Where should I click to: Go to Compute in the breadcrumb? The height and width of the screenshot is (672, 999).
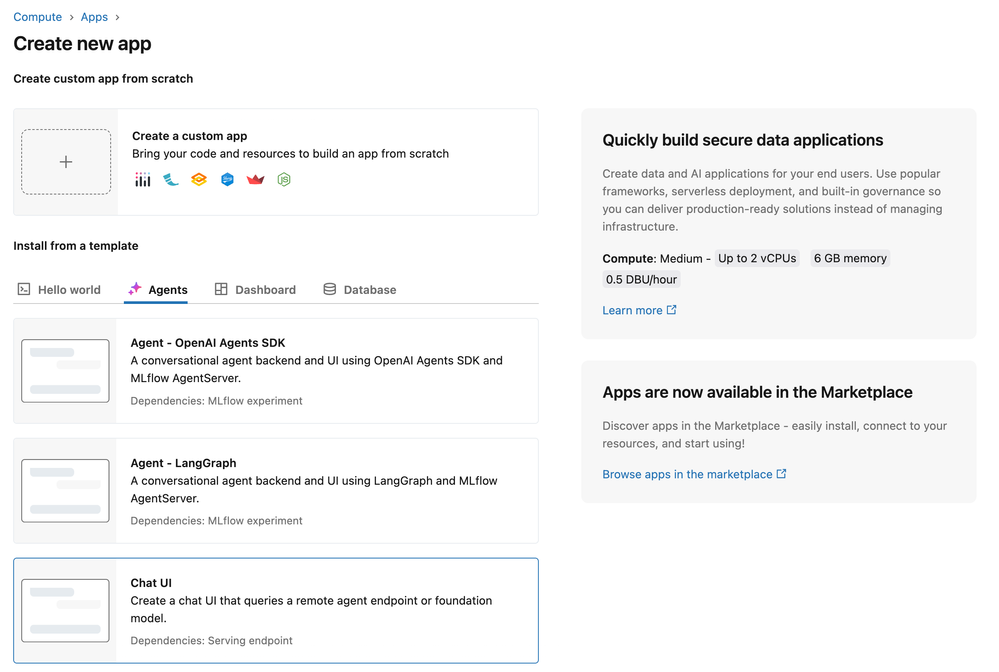37,17
